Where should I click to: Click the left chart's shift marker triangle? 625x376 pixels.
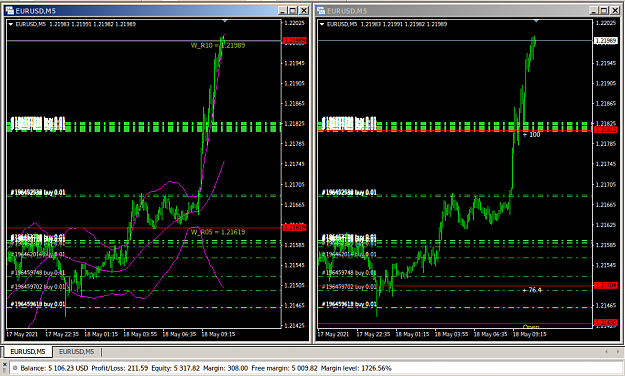pos(225,20)
